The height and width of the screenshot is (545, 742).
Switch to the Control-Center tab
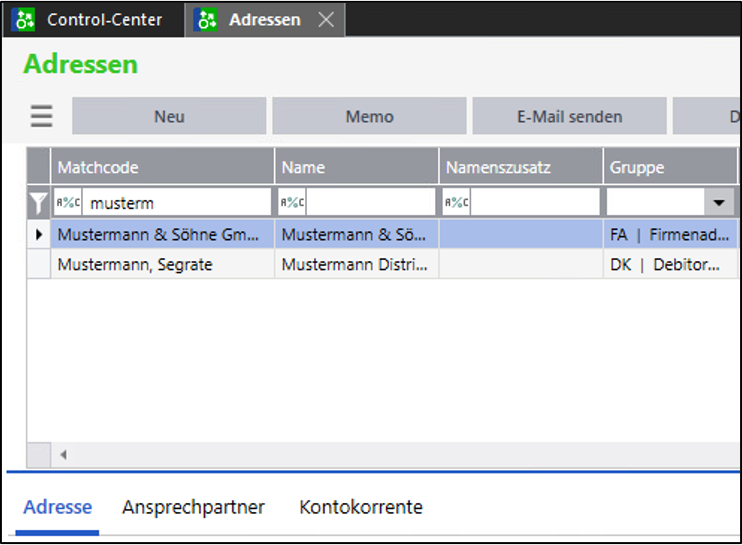tap(104, 20)
